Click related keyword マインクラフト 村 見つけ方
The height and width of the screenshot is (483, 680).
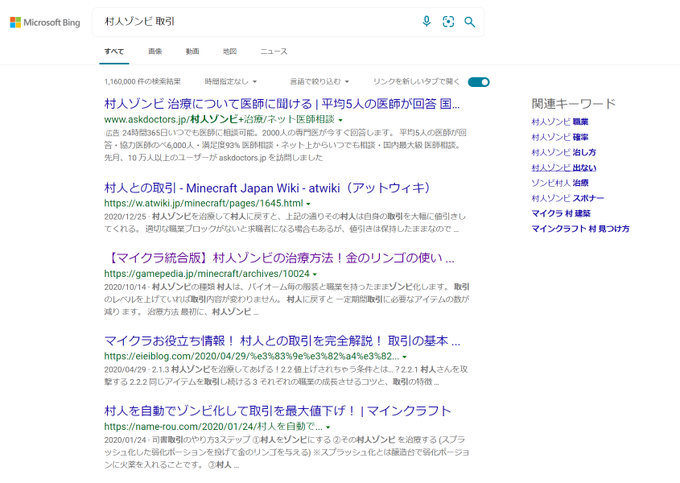(x=580, y=228)
